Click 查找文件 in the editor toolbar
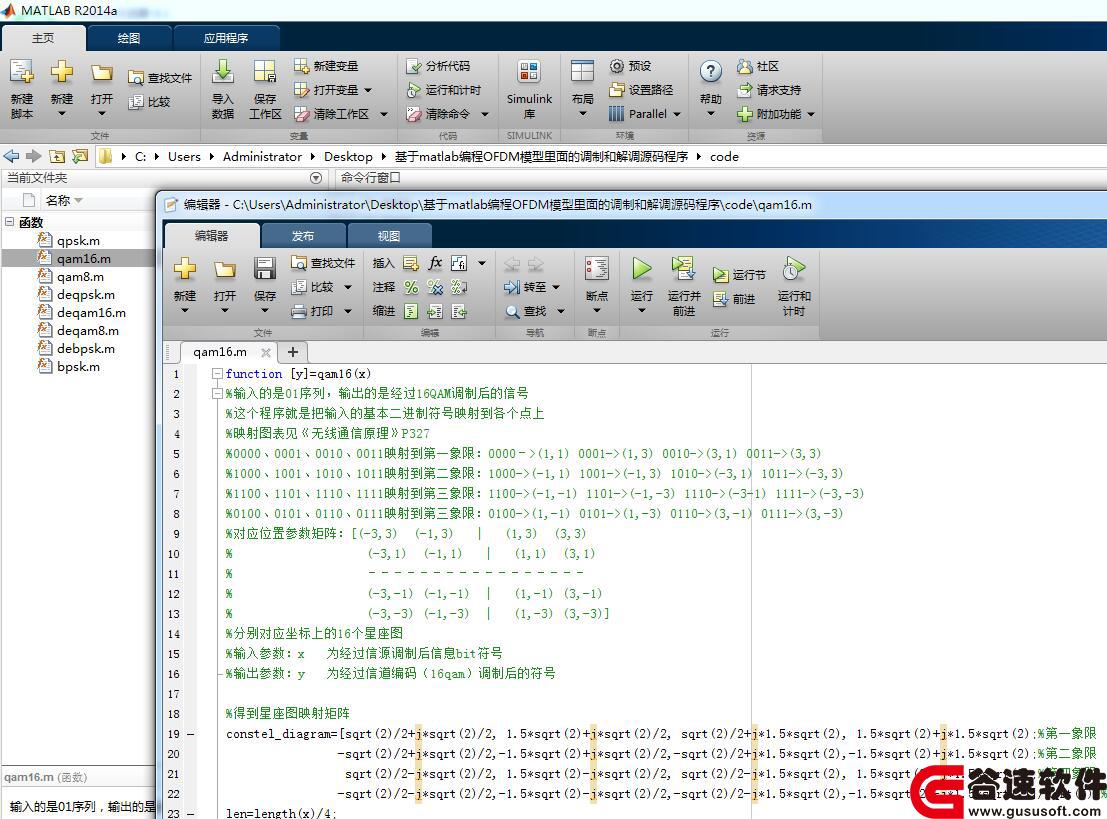Screen dimensions: 1107x819 point(323,263)
